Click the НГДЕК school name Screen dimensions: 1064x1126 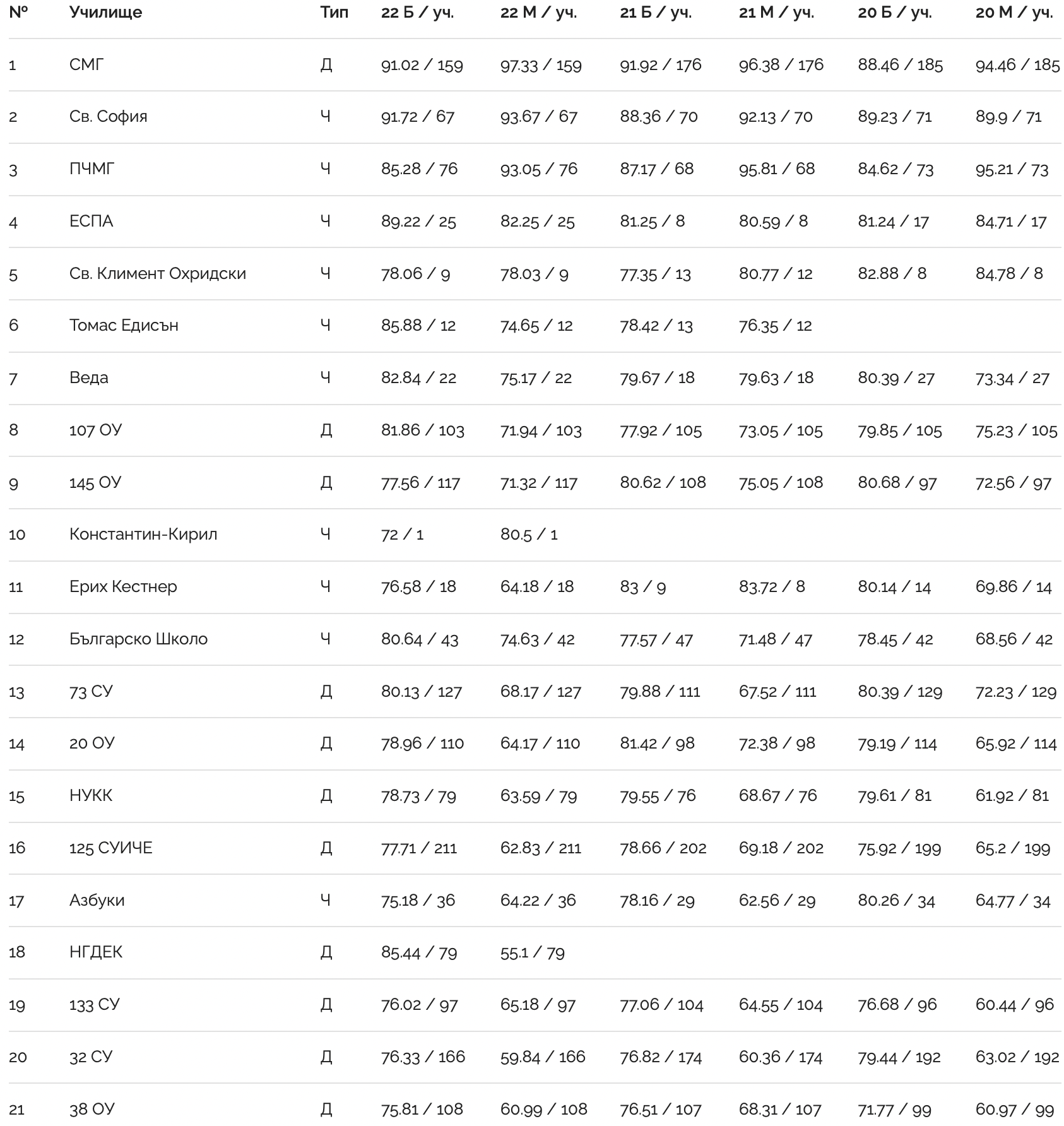click(96, 952)
